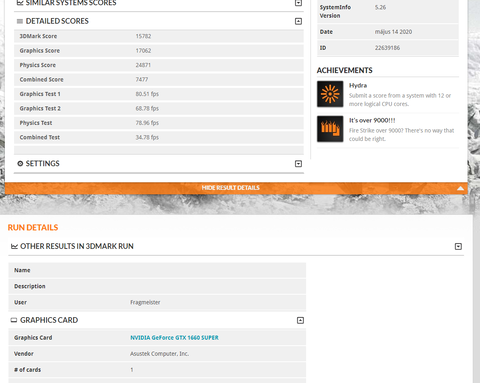Select Physics Test value 78.96 fps
This screenshot has width=480, height=383.
point(147,123)
